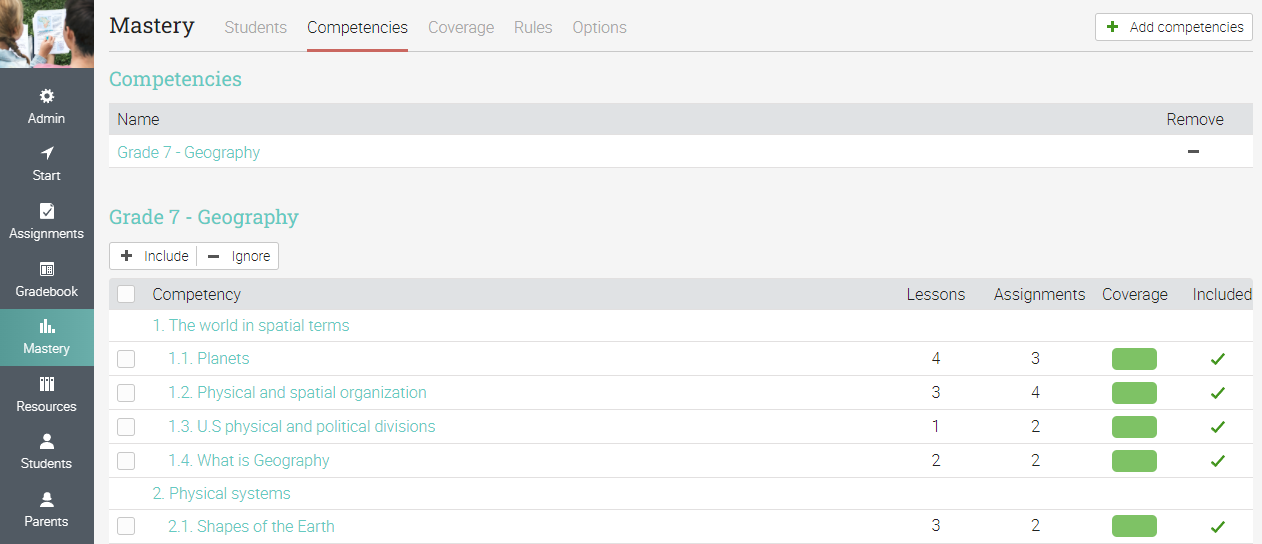Open the Gradebook icon in sidebar
Screen dimensions: 1262x544
[x=47, y=270]
